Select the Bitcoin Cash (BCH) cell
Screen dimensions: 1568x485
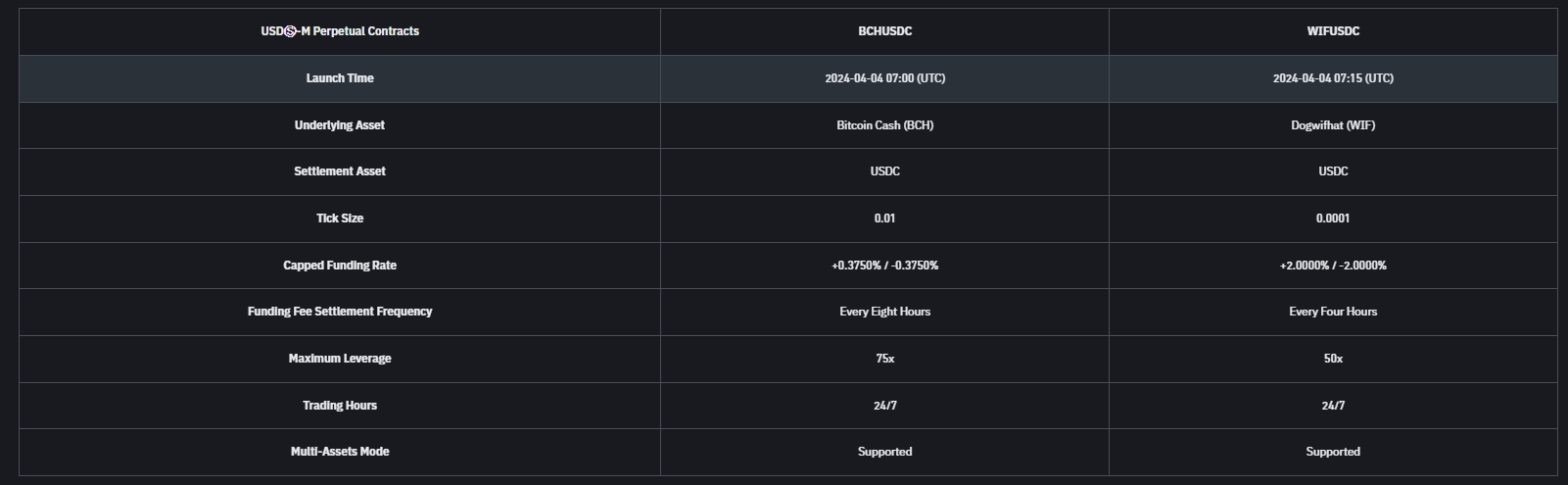[x=884, y=125]
